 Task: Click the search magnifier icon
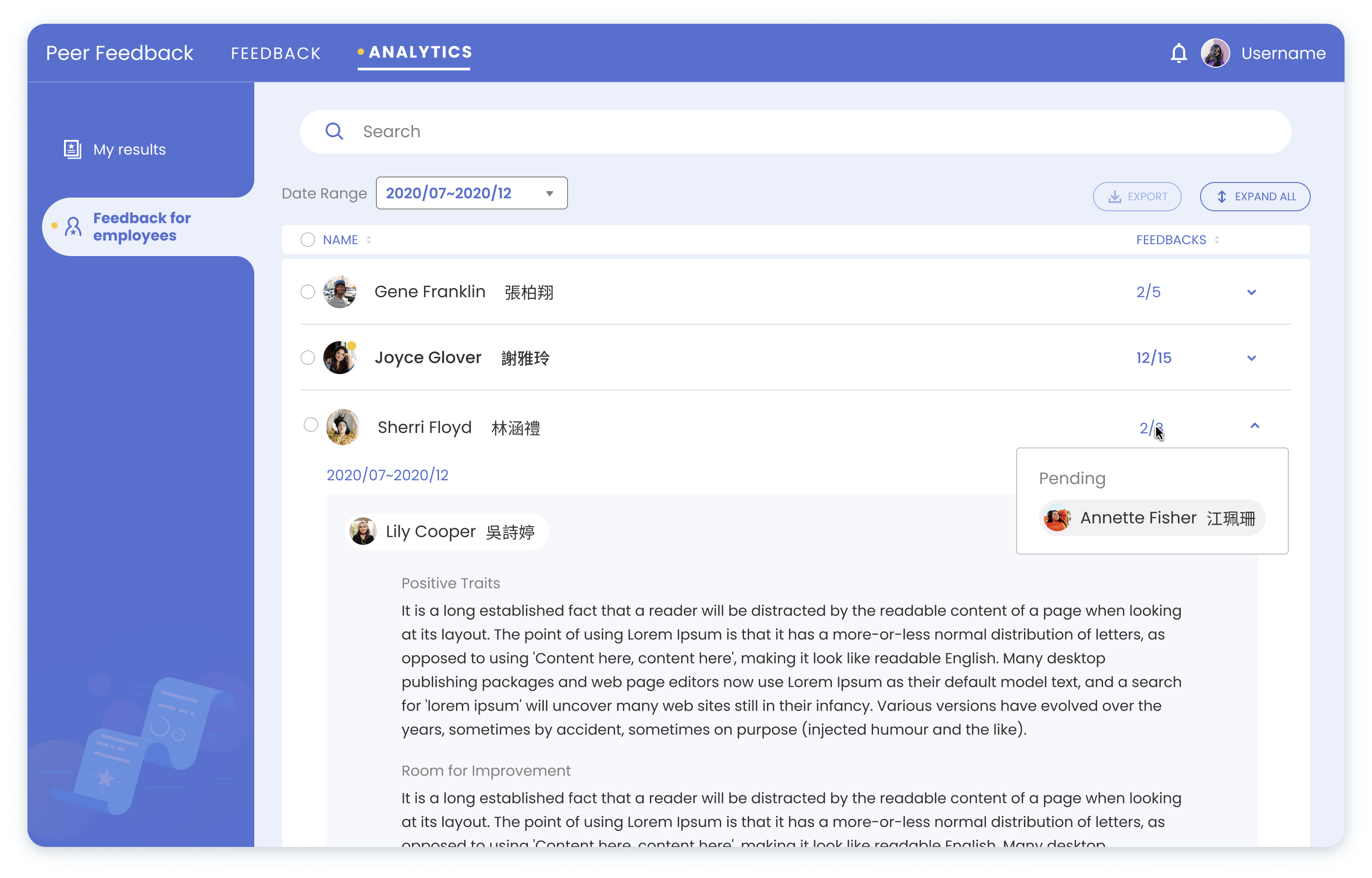click(334, 132)
